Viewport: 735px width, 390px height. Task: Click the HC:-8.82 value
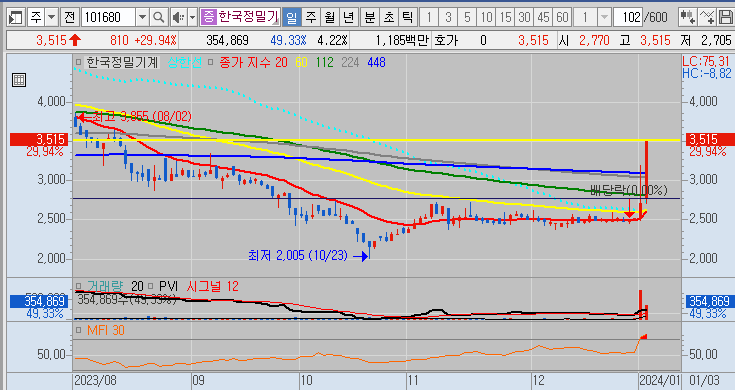(x=706, y=73)
